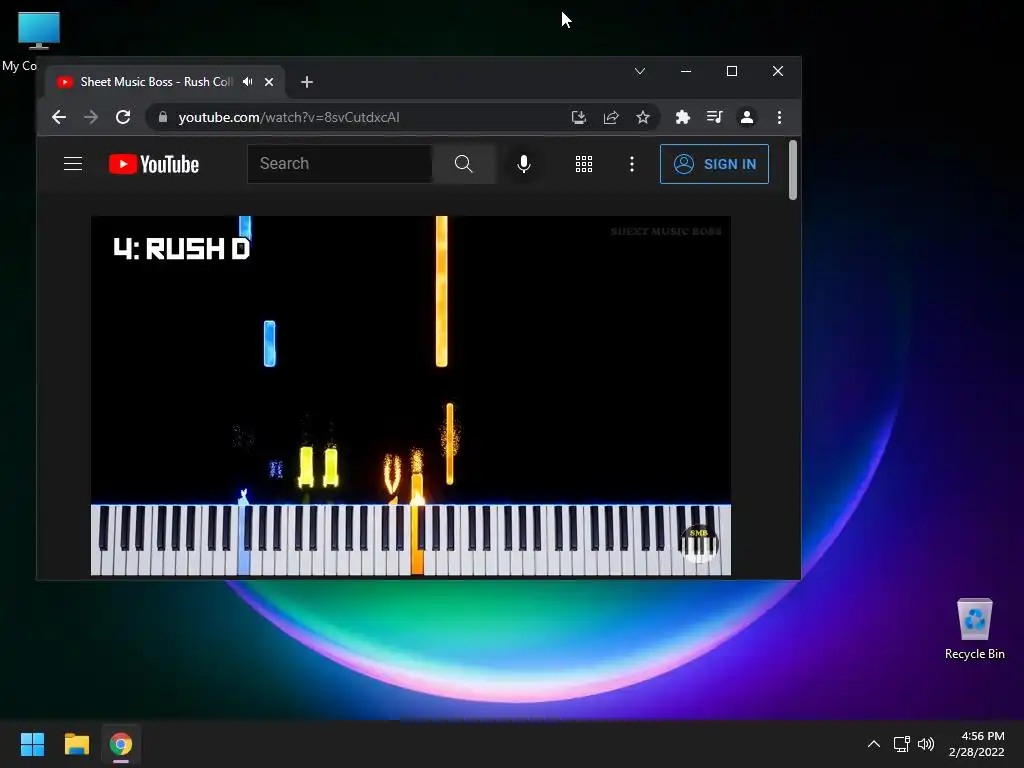Click the page vertical scrollbar thumb

pyautogui.click(x=793, y=170)
